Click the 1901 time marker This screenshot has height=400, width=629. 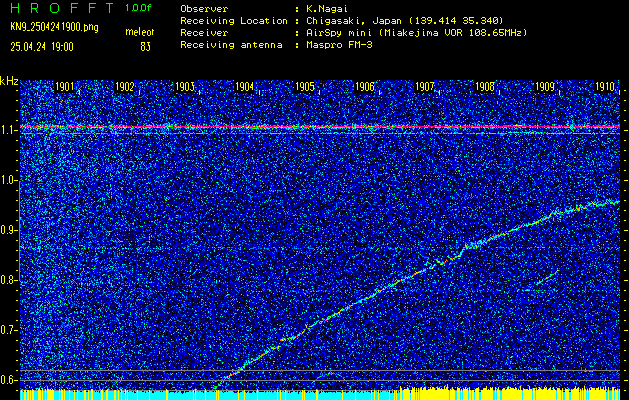coord(64,87)
